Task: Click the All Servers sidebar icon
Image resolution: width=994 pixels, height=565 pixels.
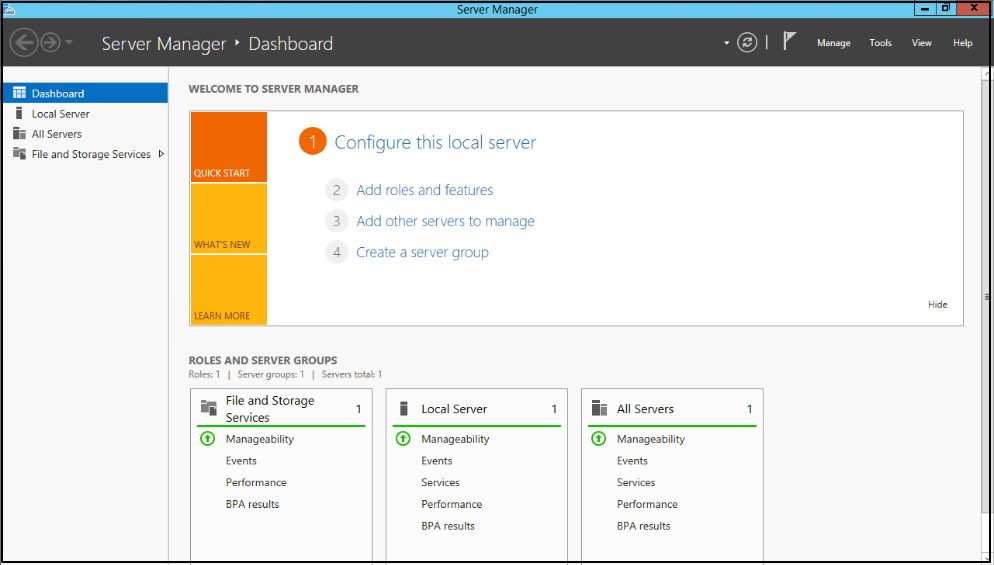Action: click(20, 134)
